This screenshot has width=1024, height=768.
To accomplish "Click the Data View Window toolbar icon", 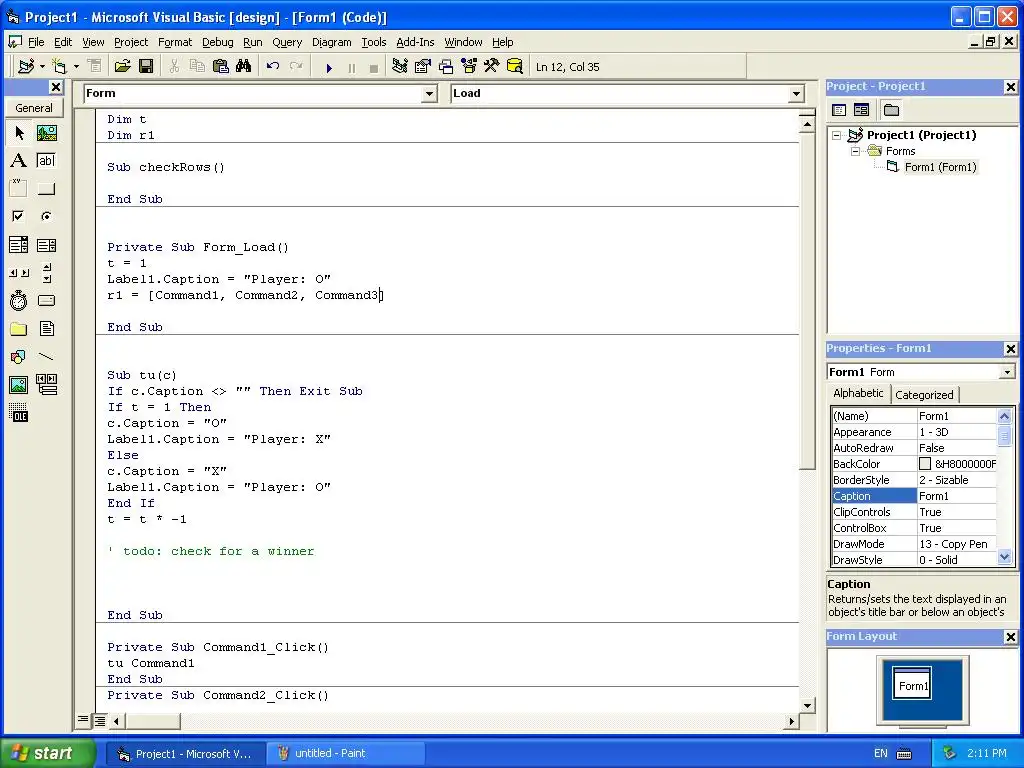I will click(515, 67).
